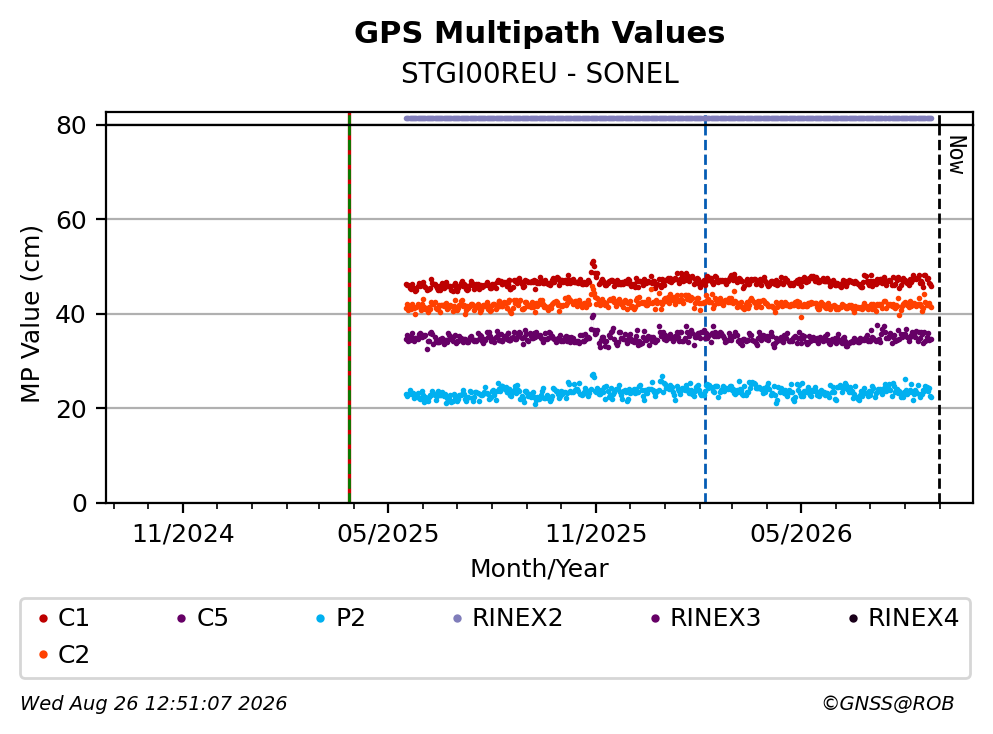Click the 11/2025 x-axis tick label
This screenshot has height=734, width=993.
[x=596, y=534]
